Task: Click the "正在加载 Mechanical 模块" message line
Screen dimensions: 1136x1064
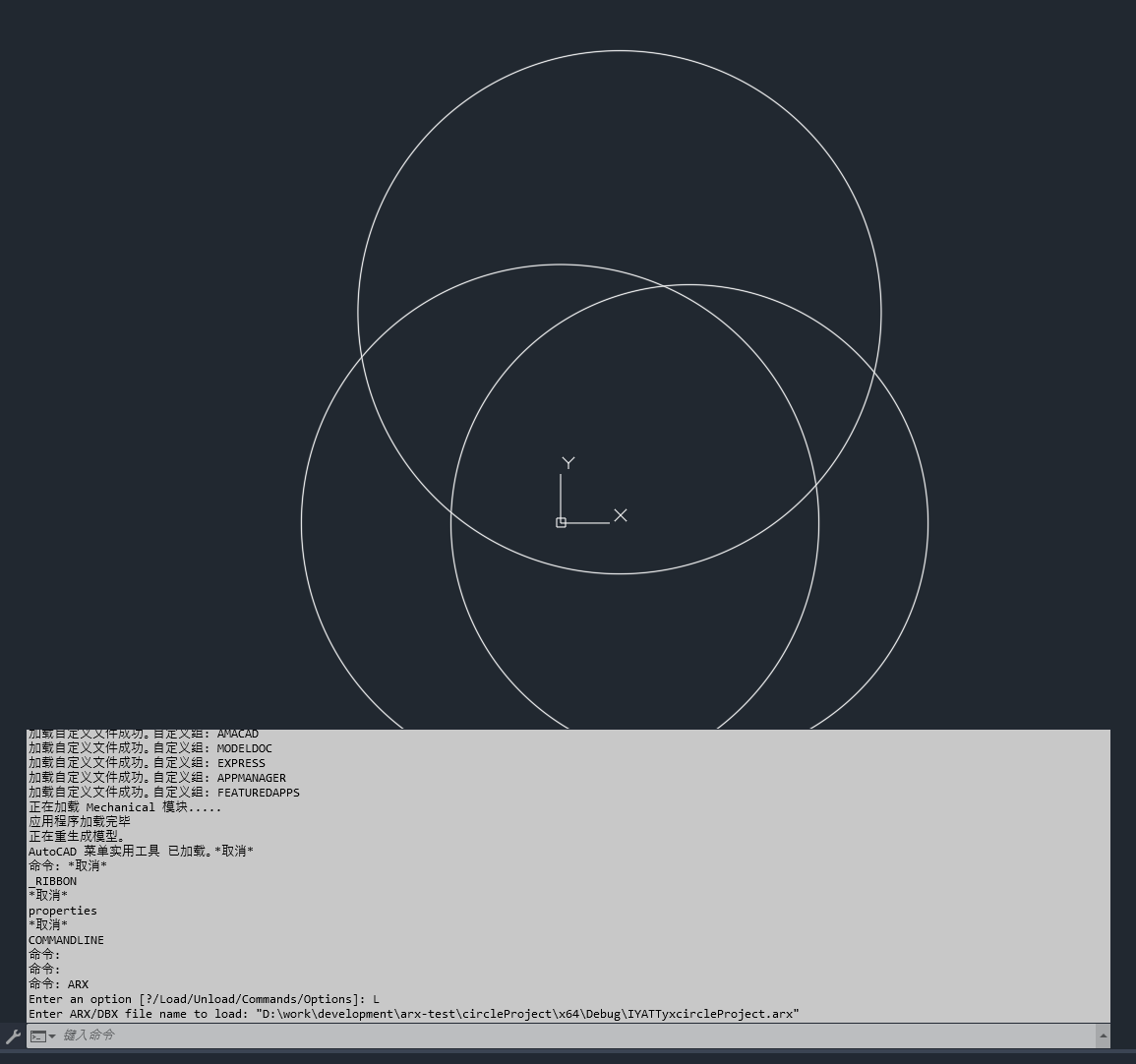Action: point(125,806)
